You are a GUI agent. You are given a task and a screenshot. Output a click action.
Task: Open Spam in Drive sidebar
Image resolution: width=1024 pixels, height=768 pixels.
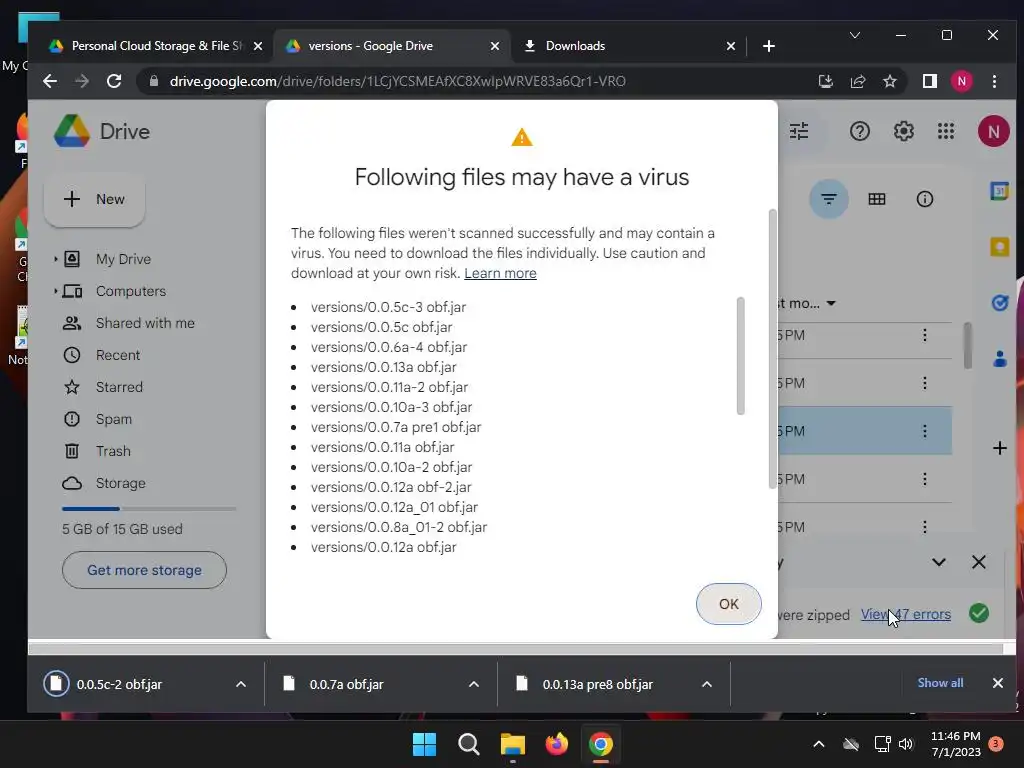(x=114, y=419)
